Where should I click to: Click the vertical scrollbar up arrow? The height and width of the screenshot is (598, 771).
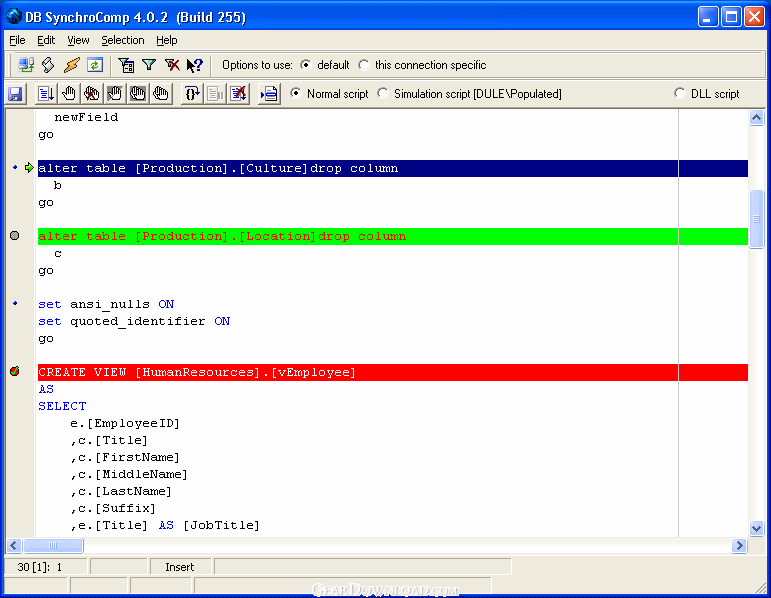point(756,118)
